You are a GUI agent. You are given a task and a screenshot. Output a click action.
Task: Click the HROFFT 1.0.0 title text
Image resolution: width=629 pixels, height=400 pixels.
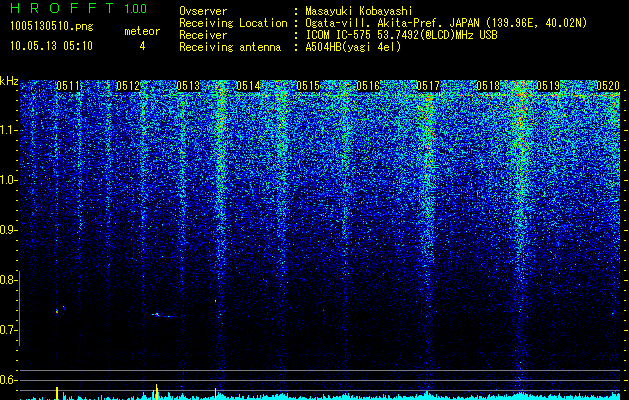78,8
